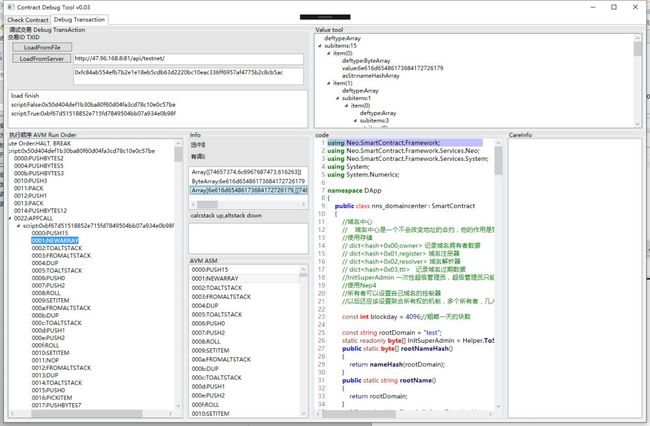Collapse the 0022:APPCALL tree node
650x426 pixels.
10,218
